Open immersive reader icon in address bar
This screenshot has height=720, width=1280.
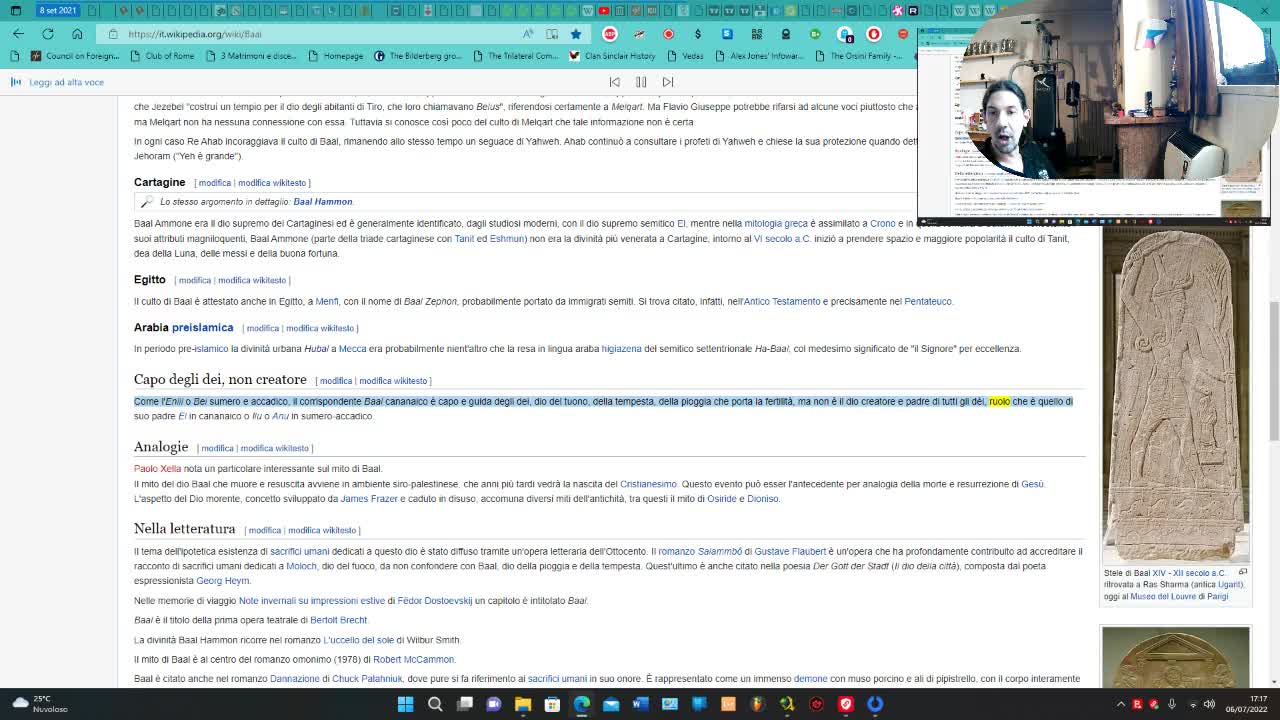pyautogui.click(x=552, y=34)
